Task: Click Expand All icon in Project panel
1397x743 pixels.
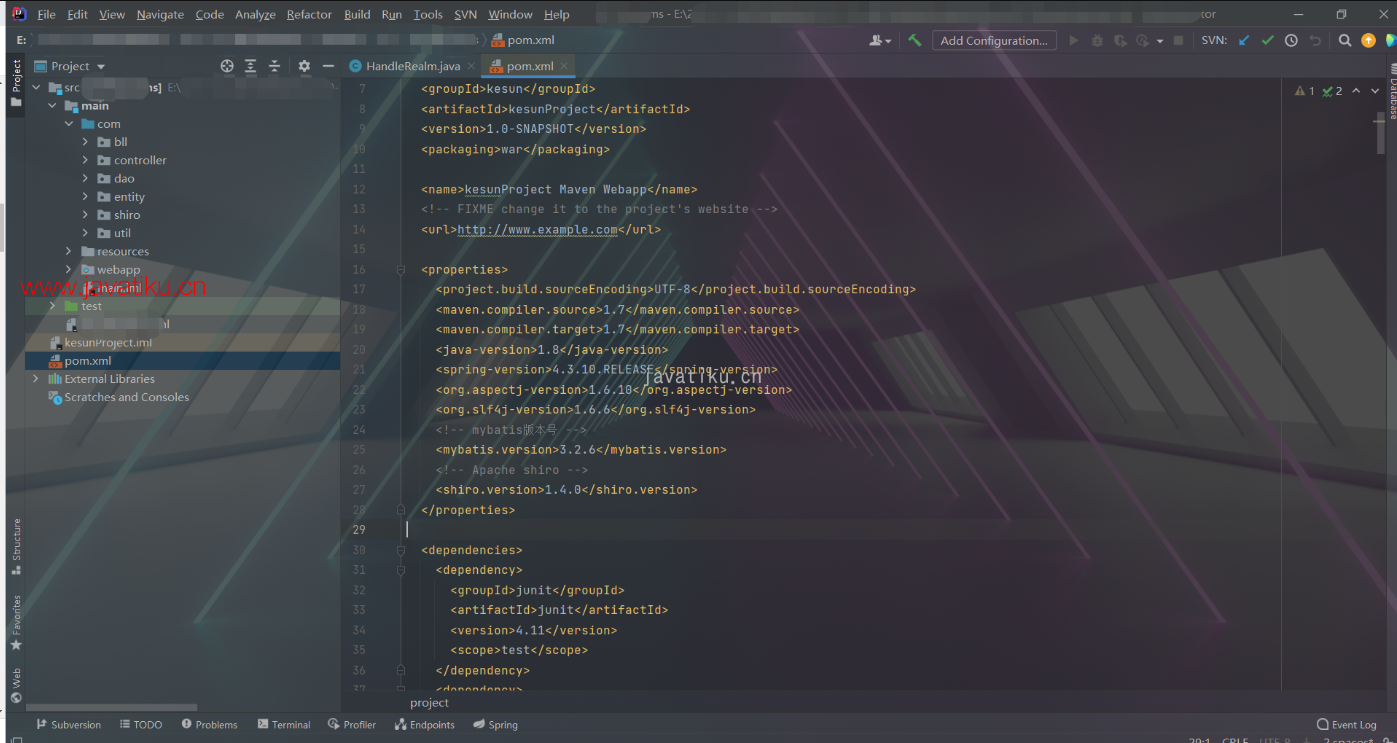Action: 251,66
